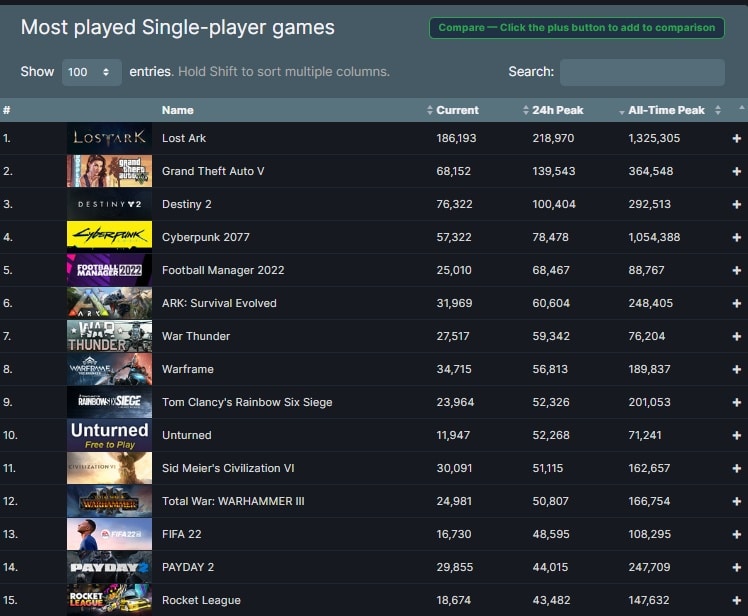The height and width of the screenshot is (616, 748).
Task: Open Warframe thumbnail
Action: tap(109, 369)
